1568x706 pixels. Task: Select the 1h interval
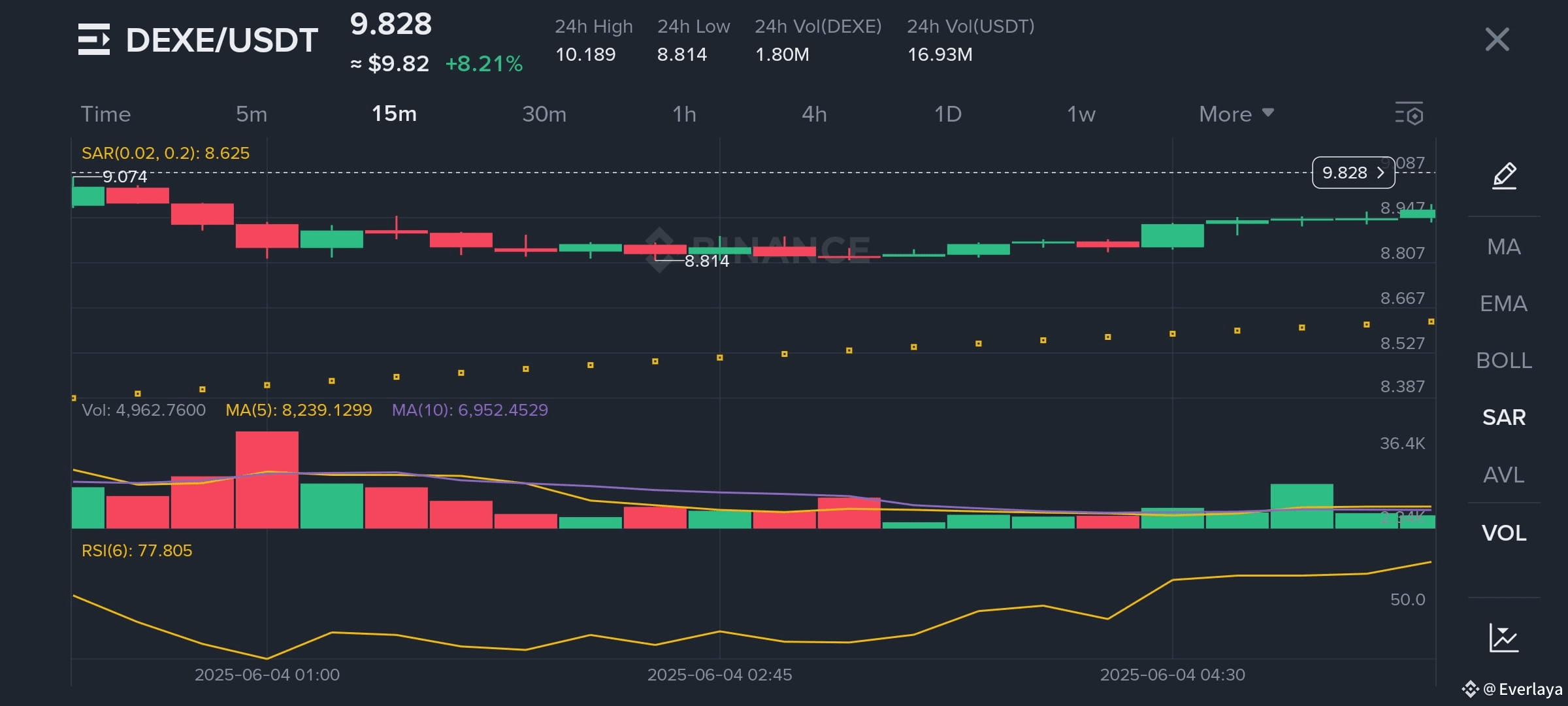(x=684, y=114)
